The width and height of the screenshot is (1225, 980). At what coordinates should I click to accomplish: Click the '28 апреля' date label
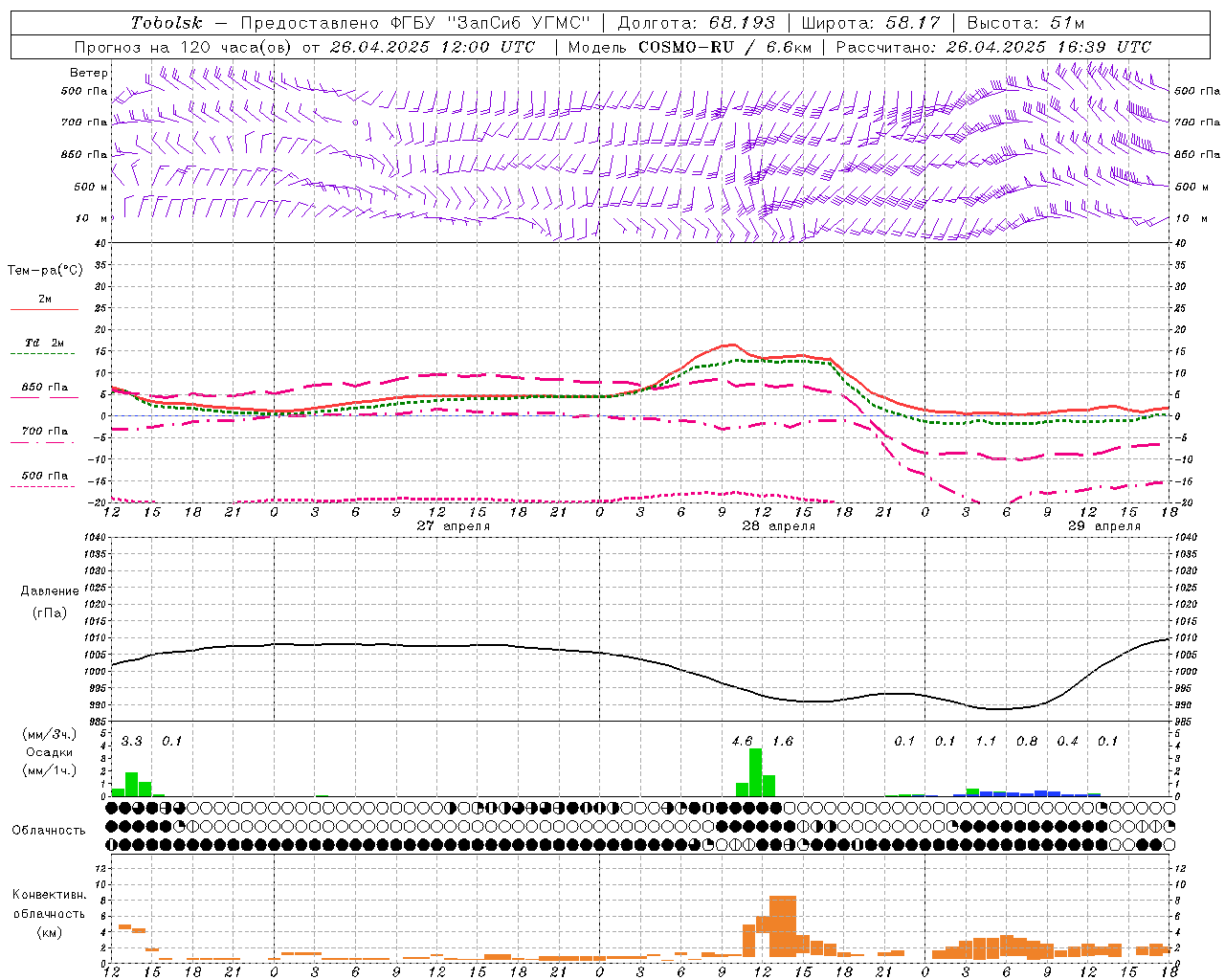(779, 526)
